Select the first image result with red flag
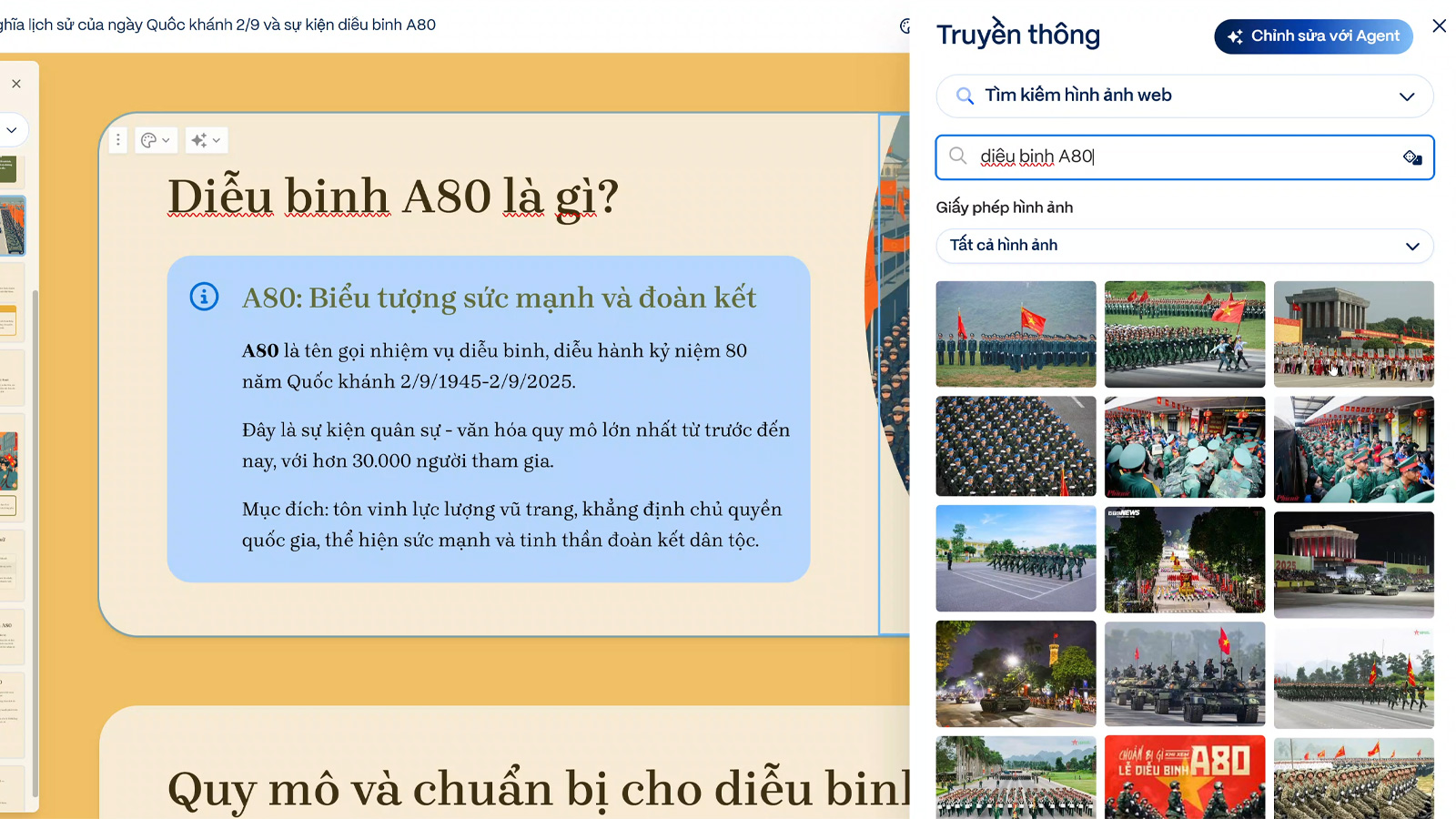This screenshot has width=1456, height=819. tap(1016, 334)
